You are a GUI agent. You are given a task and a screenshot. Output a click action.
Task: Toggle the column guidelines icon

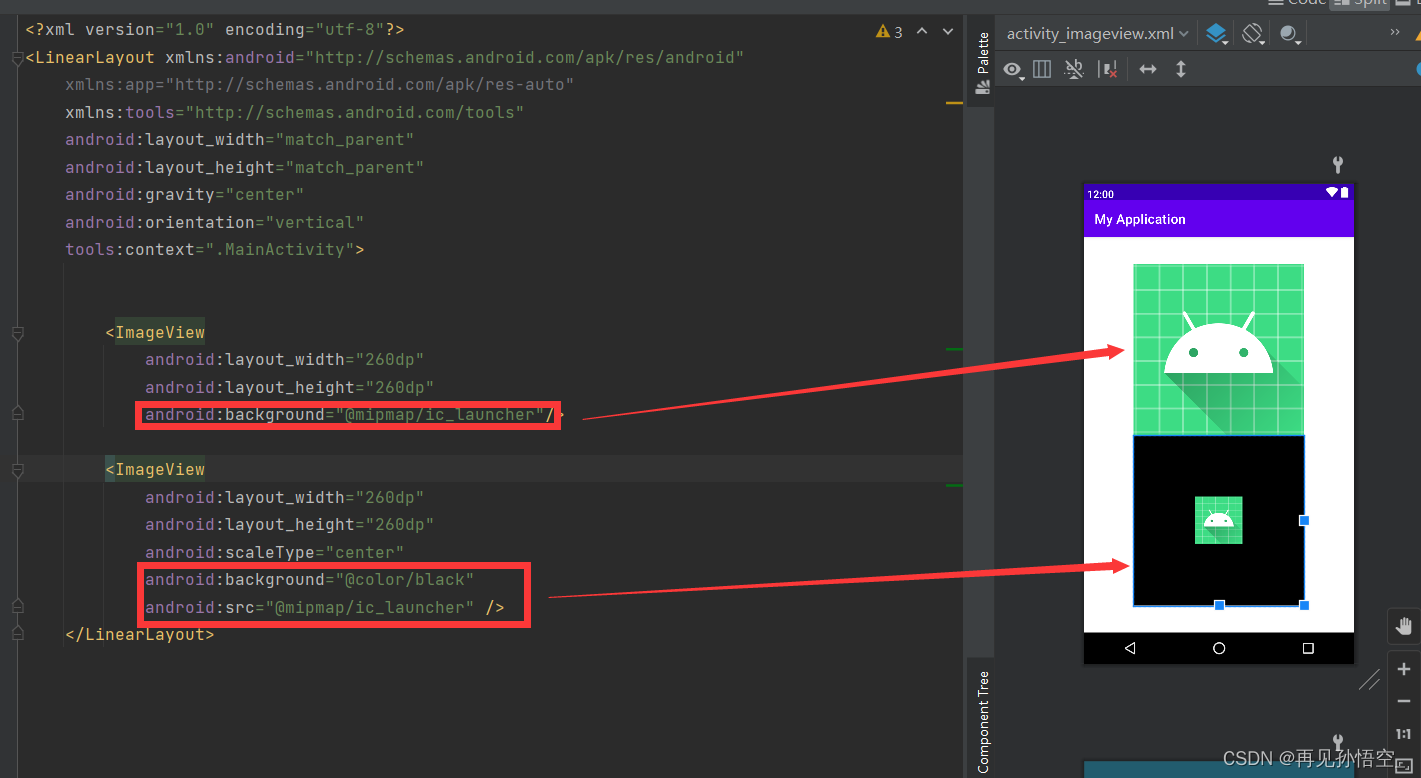1041,69
